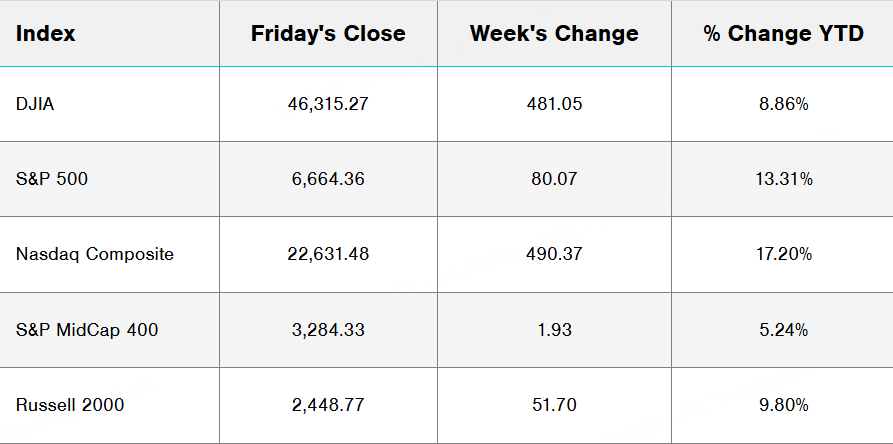Select MidCap 400 YTD value 5.24%
The image size is (893, 444).
(x=784, y=329)
